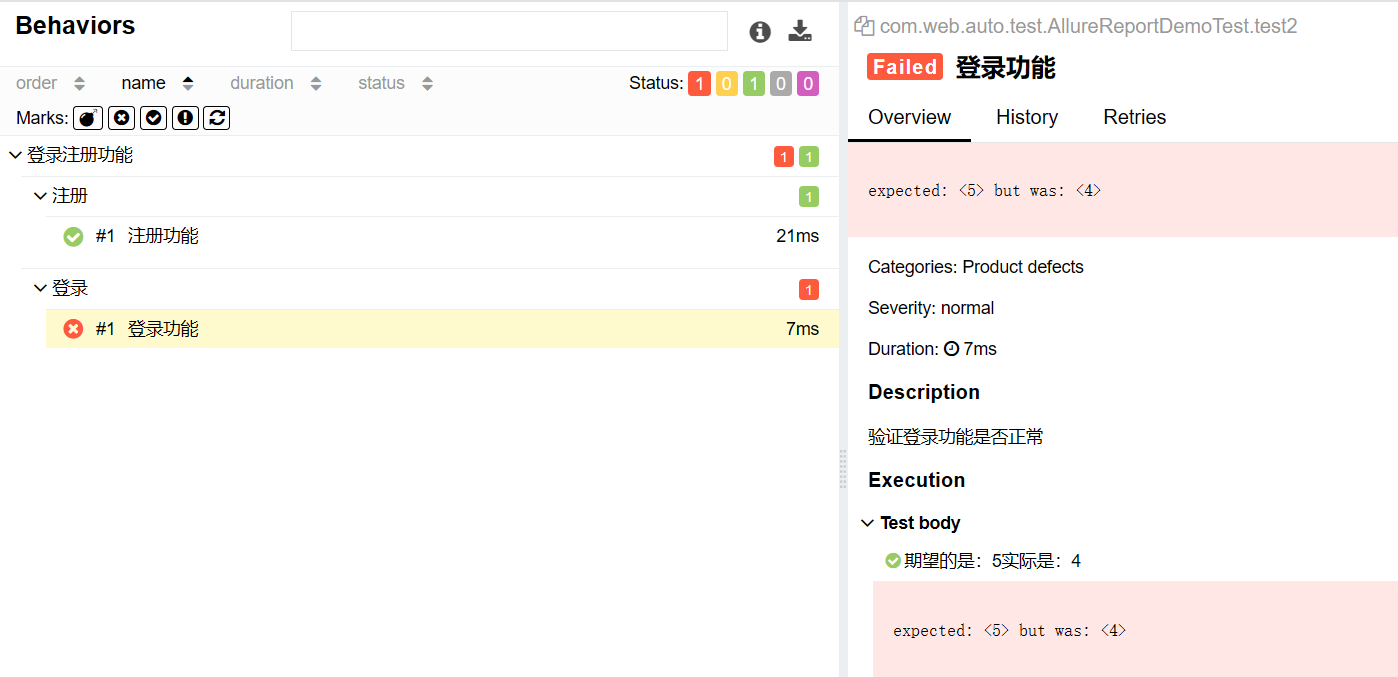Sort tests by order
Screen dimensions: 1398x677
[51, 83]
